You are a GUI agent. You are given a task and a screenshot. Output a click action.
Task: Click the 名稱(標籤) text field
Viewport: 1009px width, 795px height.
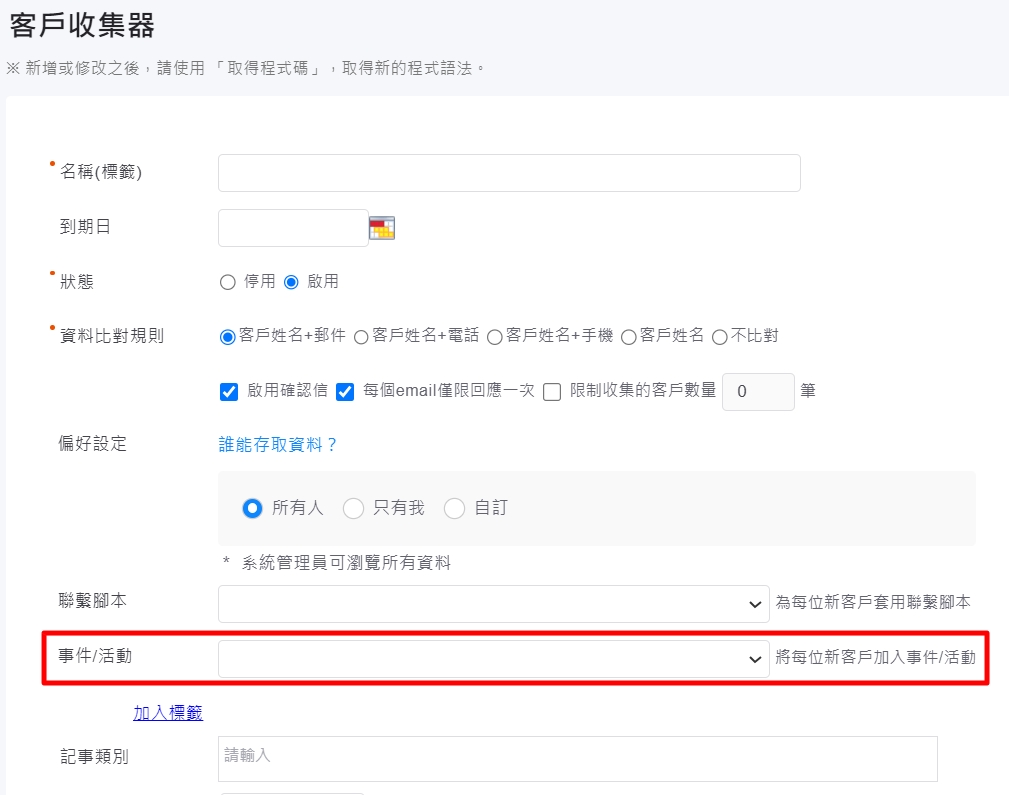pyautogui.click(x=509, y=173)
